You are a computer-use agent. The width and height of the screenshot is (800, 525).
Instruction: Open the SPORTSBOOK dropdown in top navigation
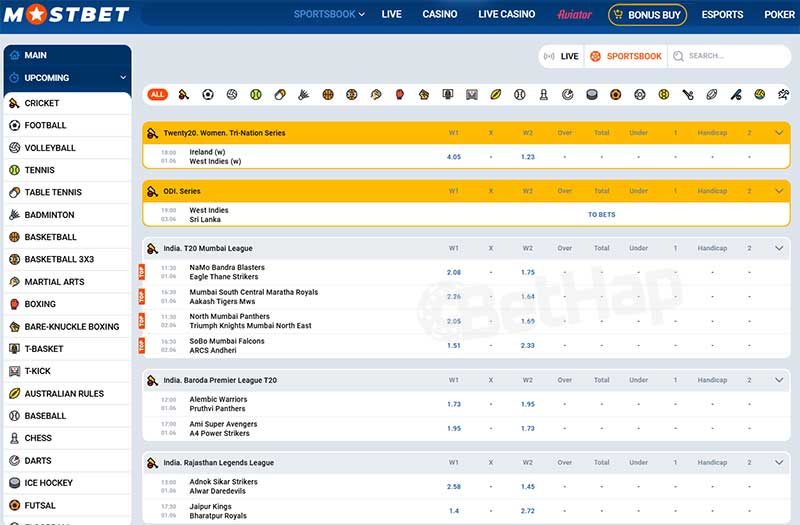coord(329,14)
